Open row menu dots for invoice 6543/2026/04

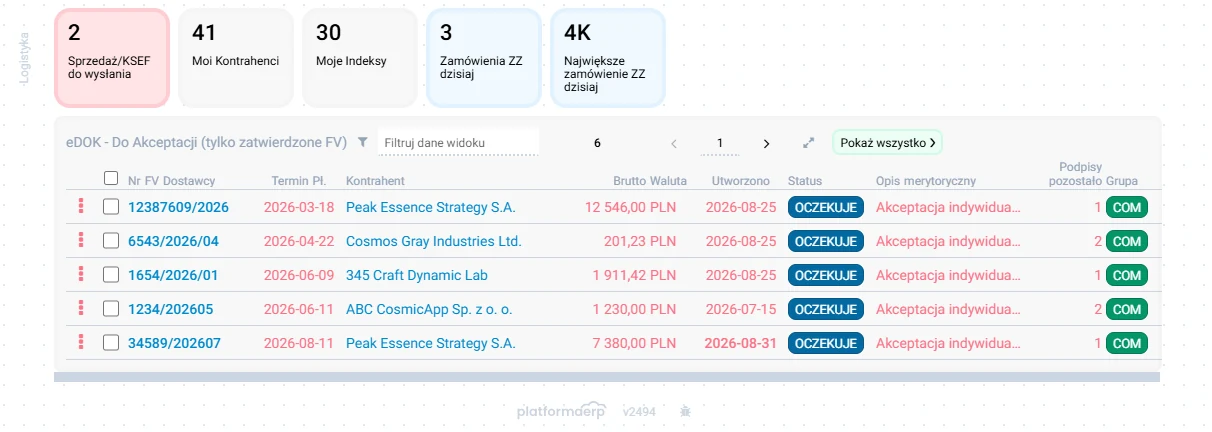click(x=79, y=241)
